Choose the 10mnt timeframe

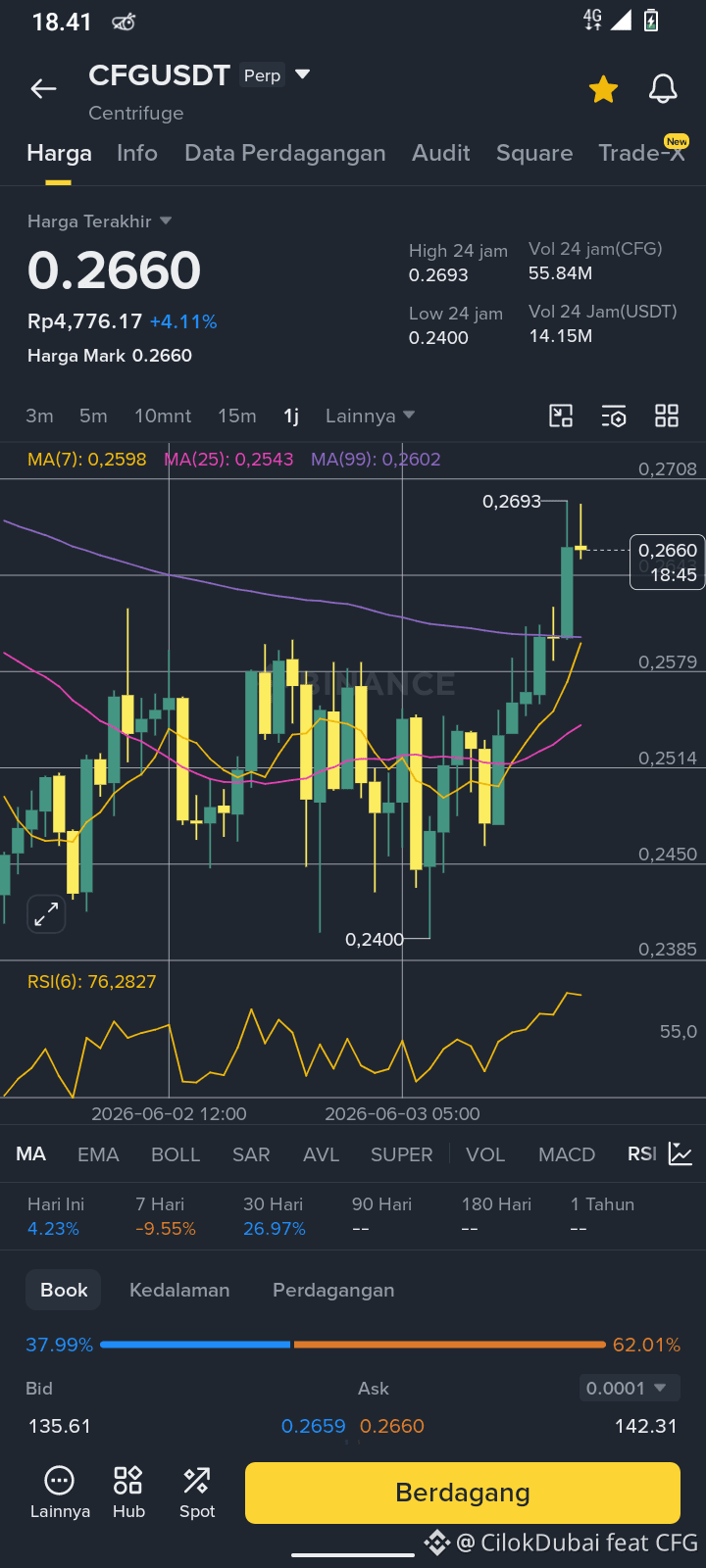pos(163,416)
